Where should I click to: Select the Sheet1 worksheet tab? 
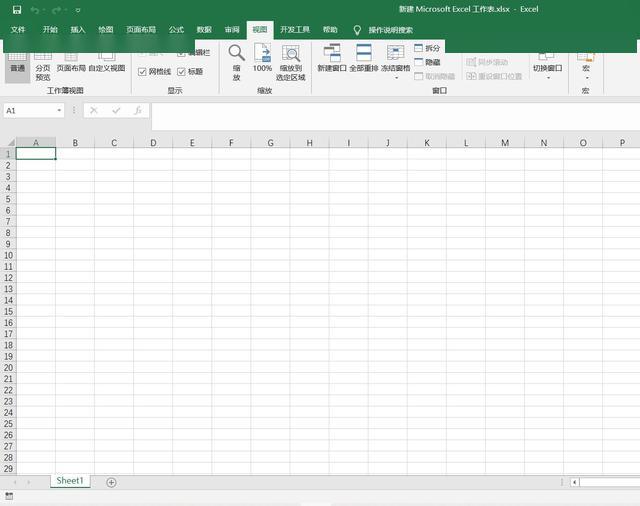[70, 481]
